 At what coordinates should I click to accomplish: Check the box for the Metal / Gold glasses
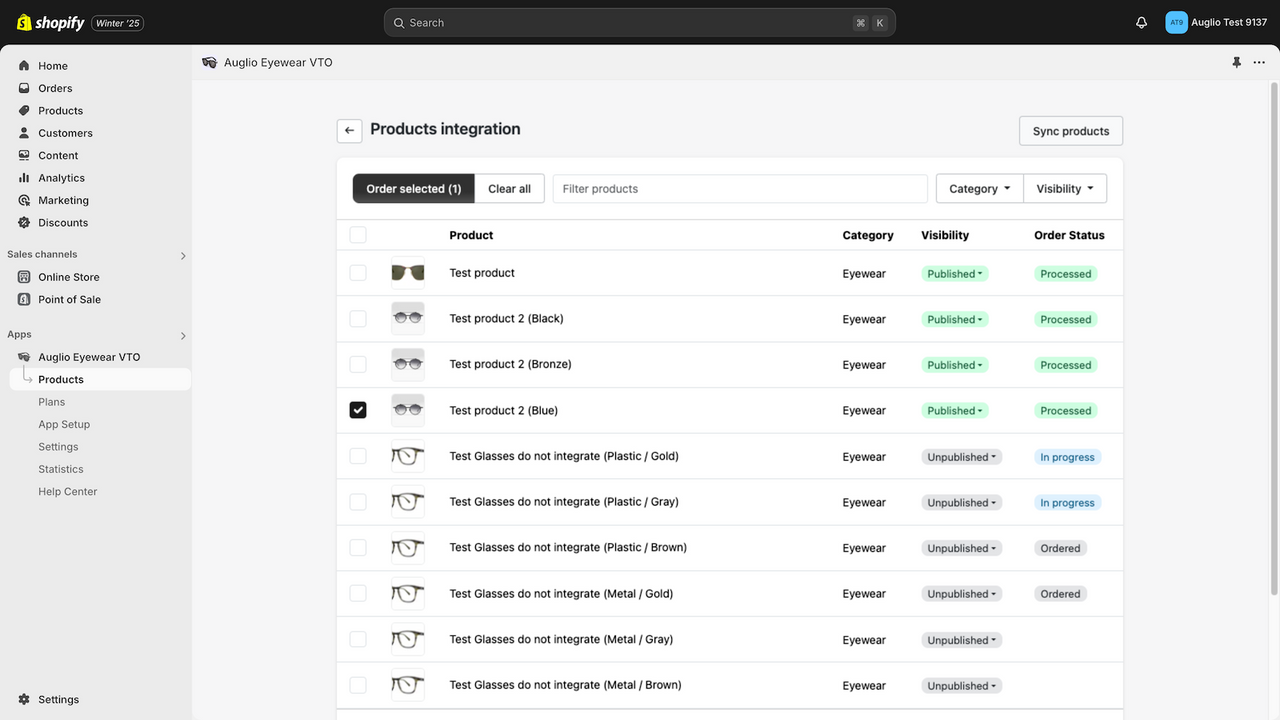(358, 594)
